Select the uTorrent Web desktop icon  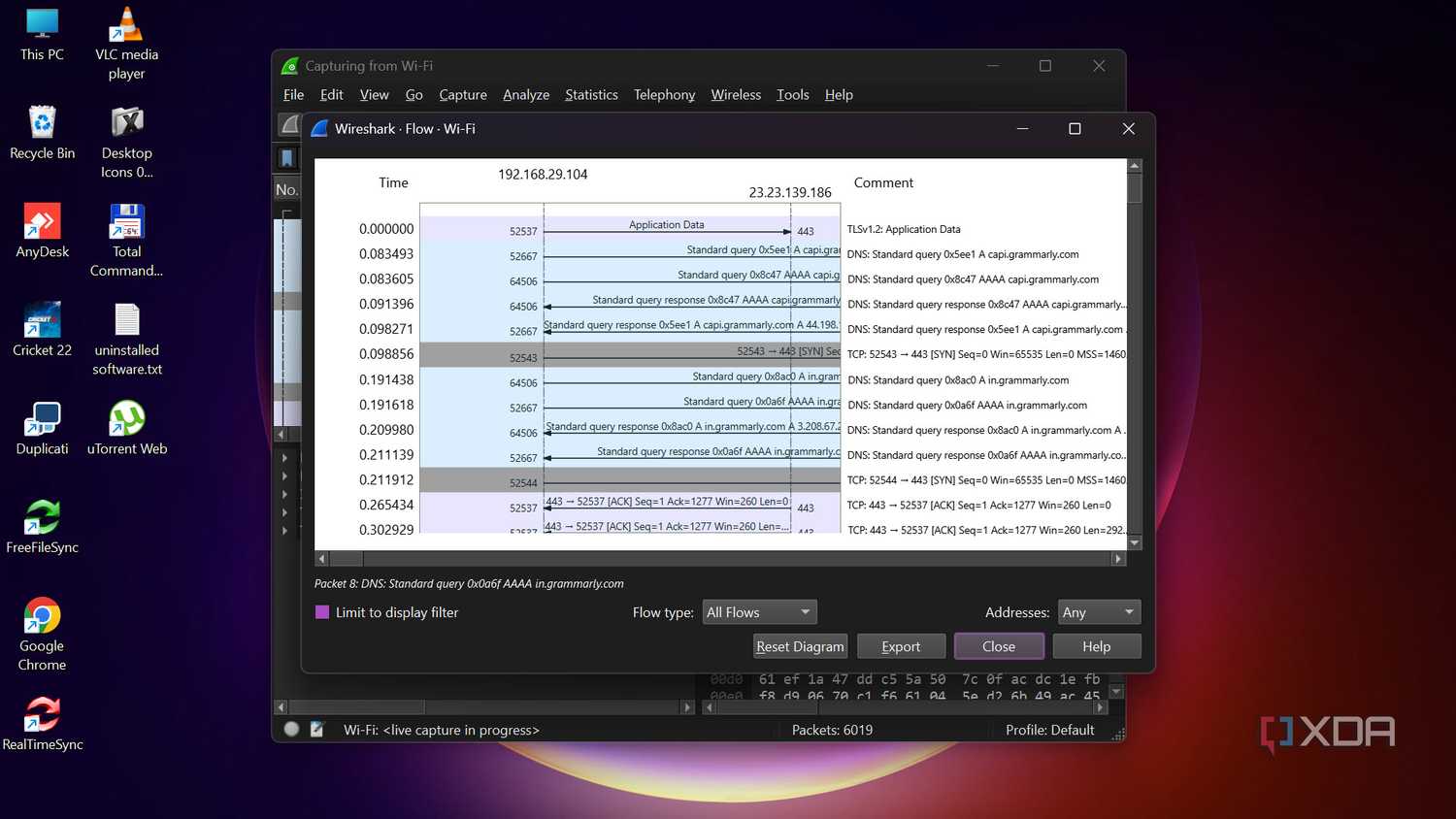[x=126, y=428]
